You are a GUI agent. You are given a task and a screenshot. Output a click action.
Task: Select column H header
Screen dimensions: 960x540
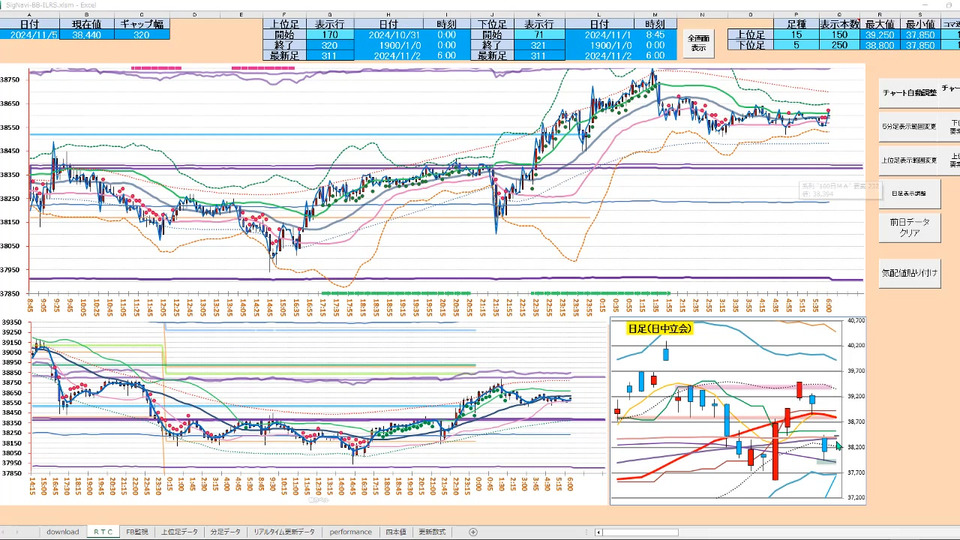388,14
